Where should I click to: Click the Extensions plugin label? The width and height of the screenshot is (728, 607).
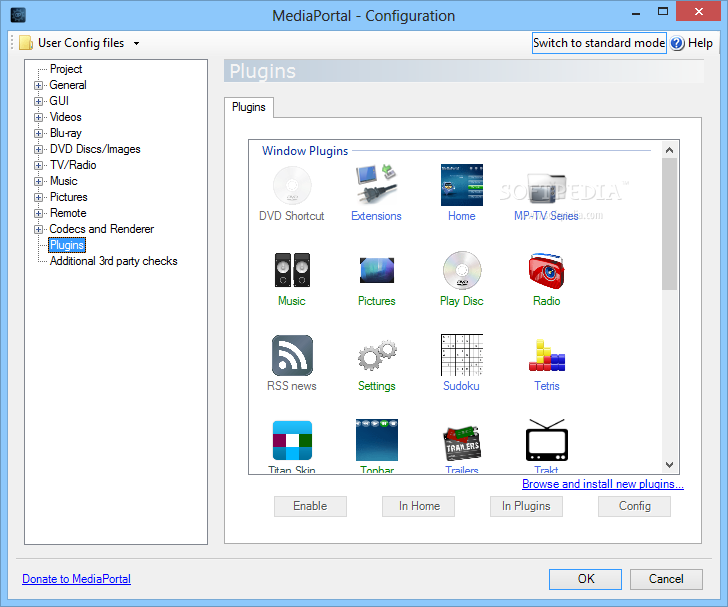pos(376,216)
